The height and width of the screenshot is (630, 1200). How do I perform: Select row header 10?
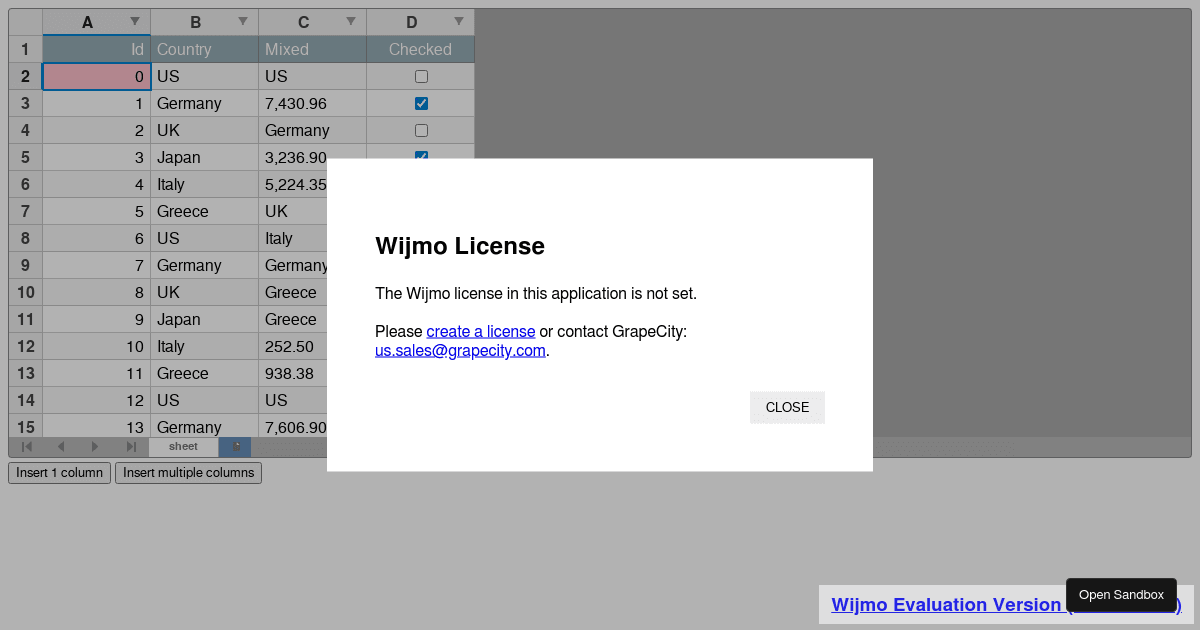(x=25, y=293)
